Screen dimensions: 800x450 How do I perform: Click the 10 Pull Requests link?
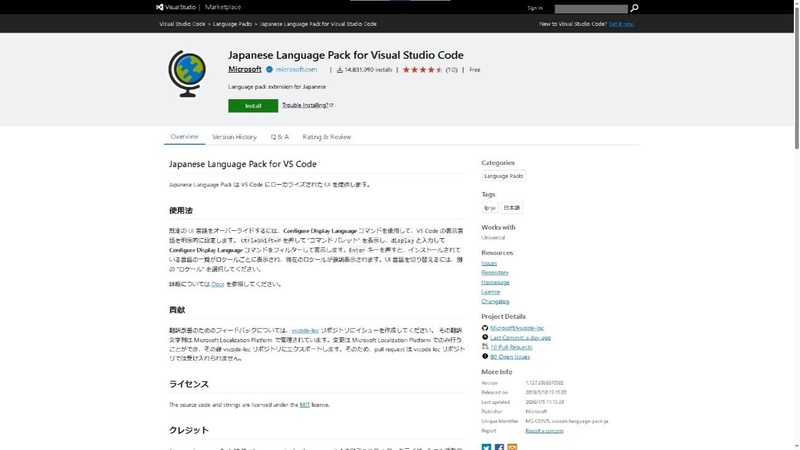click(x=511, y=347)
